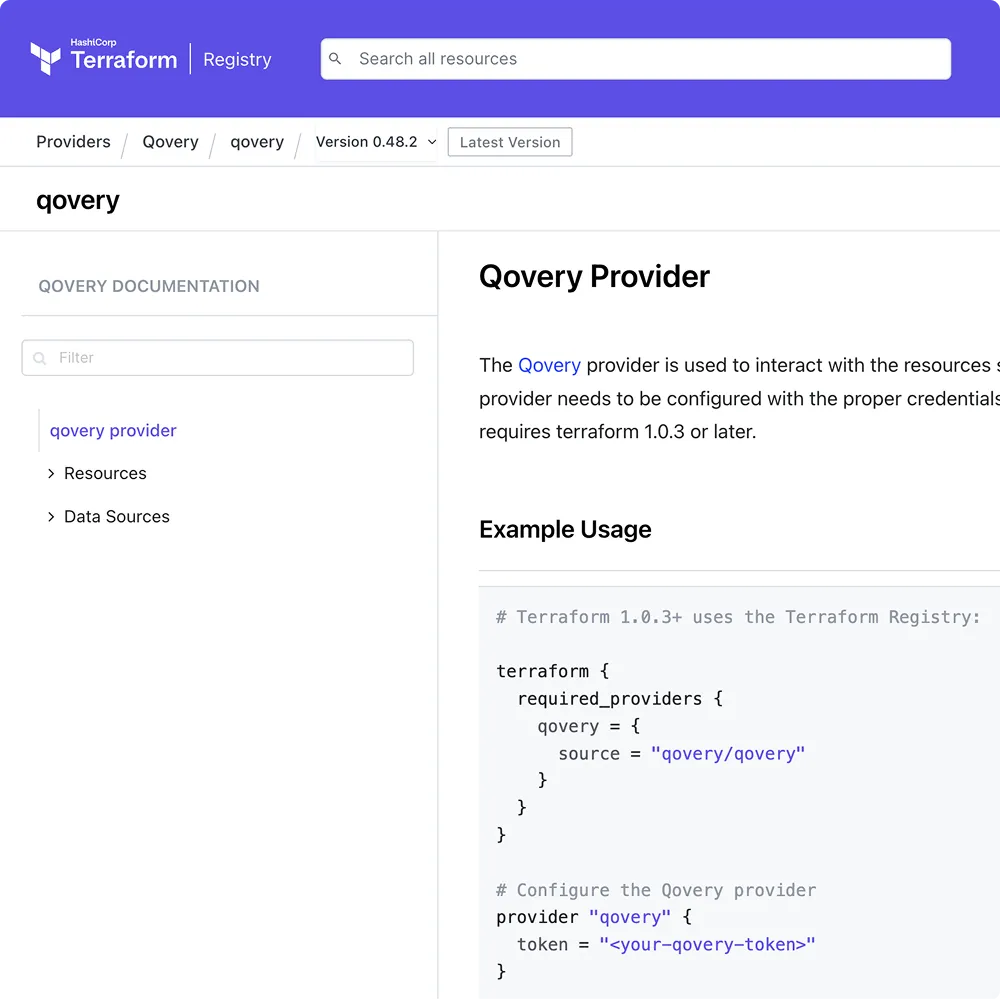Open the Qovery namespace breadcrumb

(x=170, y=142)
